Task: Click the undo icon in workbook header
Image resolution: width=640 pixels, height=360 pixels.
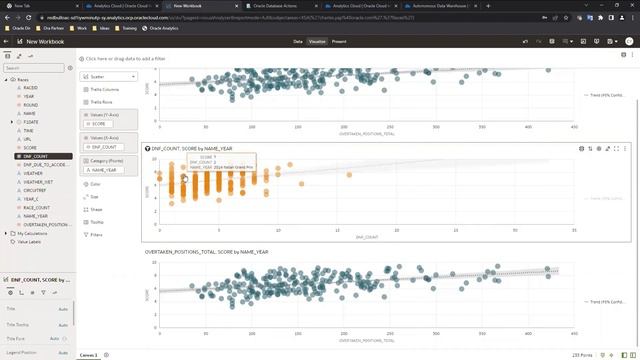Action: 525,42
